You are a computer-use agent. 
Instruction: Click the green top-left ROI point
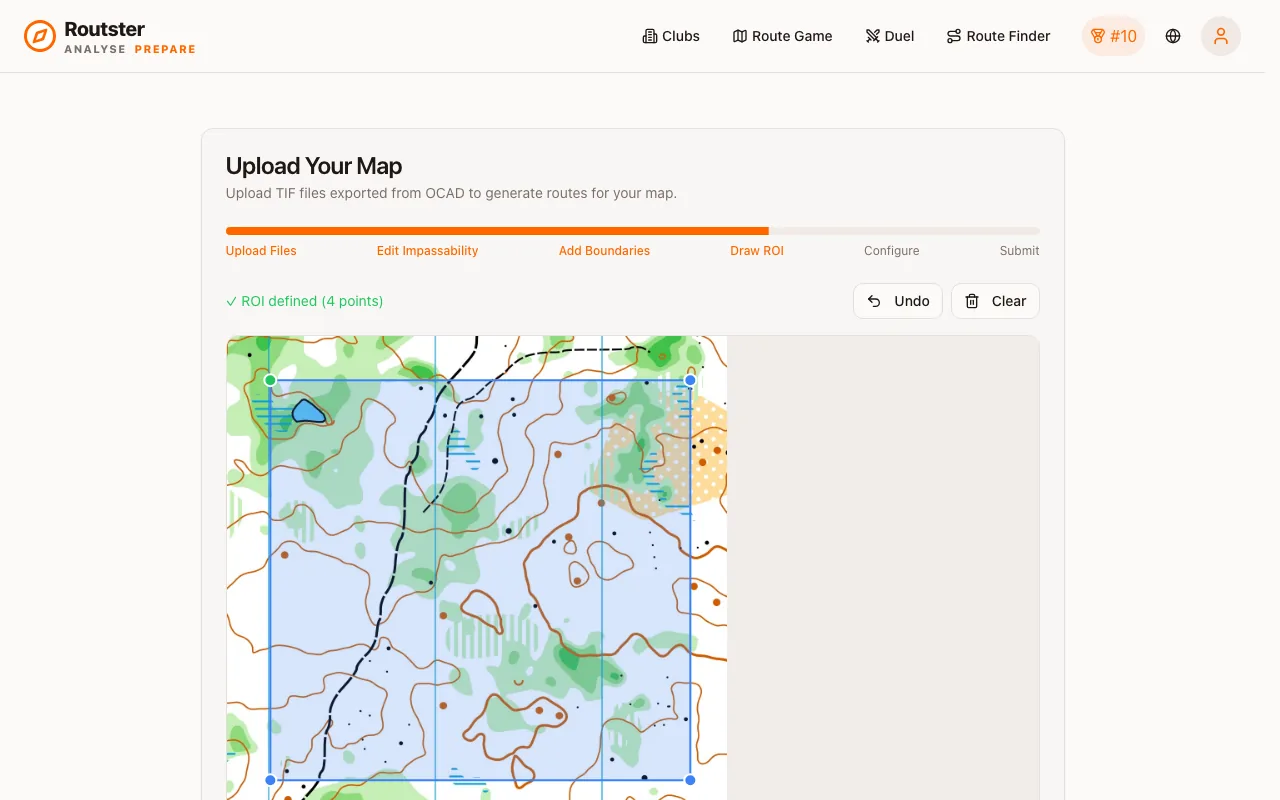pyautogui.click(x=270, y=380)
